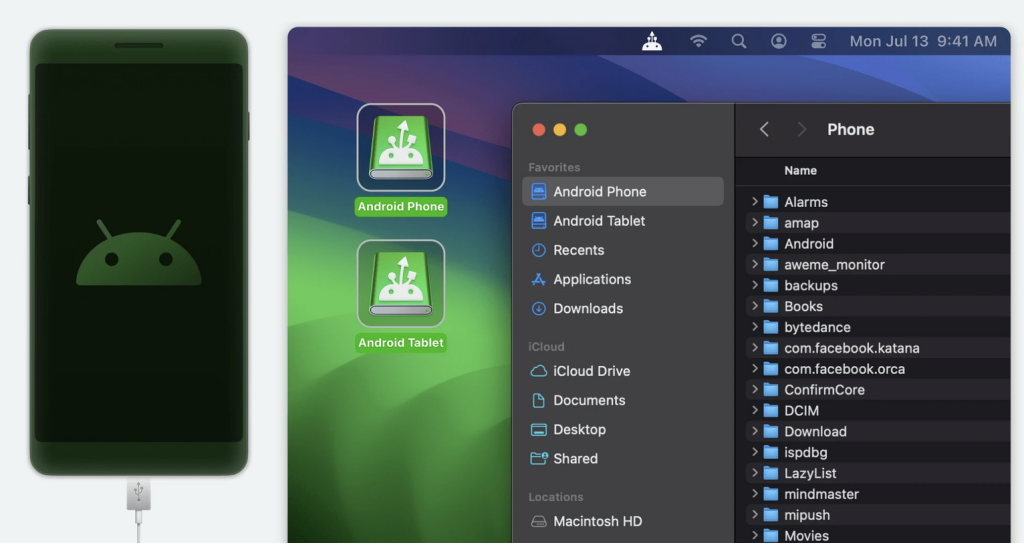Select the aweme_monitor folder icon
The image size is (1024, 545).
[x=771, y=264]
